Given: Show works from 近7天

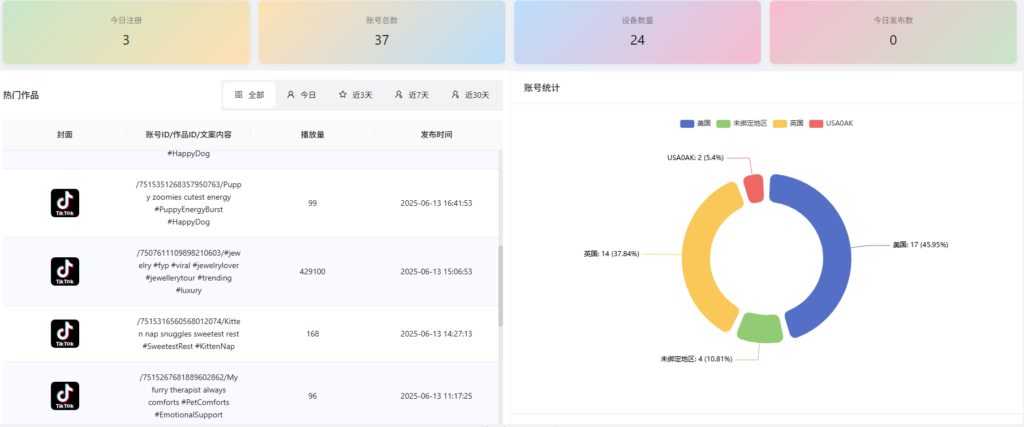Looking at the screenshot, I should pyautogui.click(x=412, y=95).
